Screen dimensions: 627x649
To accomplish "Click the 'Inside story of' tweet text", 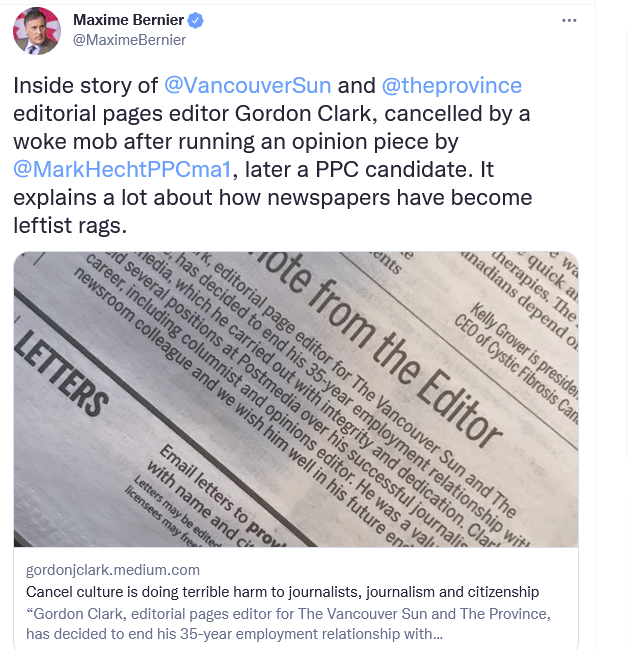I will tap(84, 86).
